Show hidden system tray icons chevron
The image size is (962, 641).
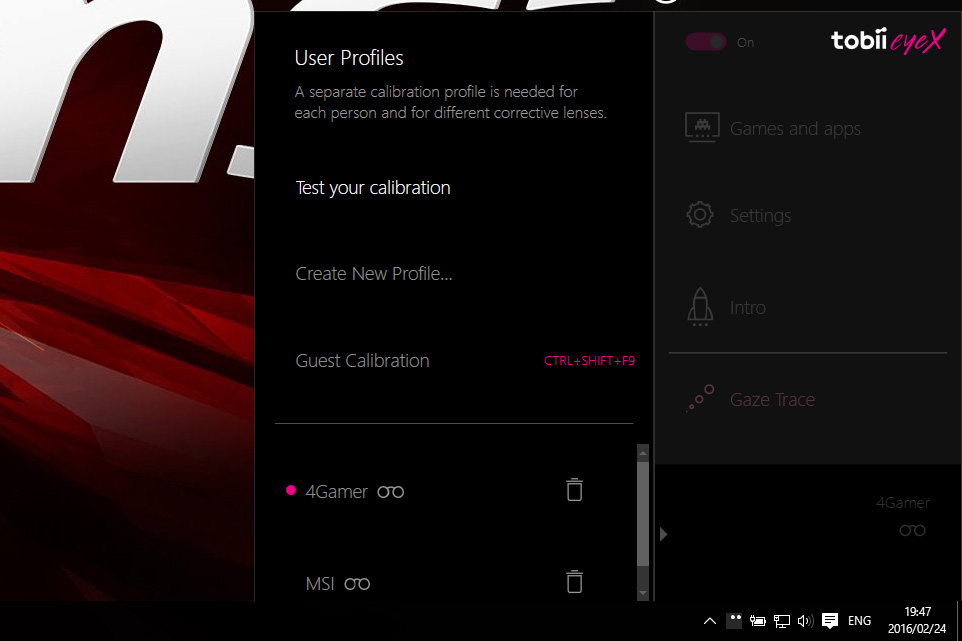710,621
